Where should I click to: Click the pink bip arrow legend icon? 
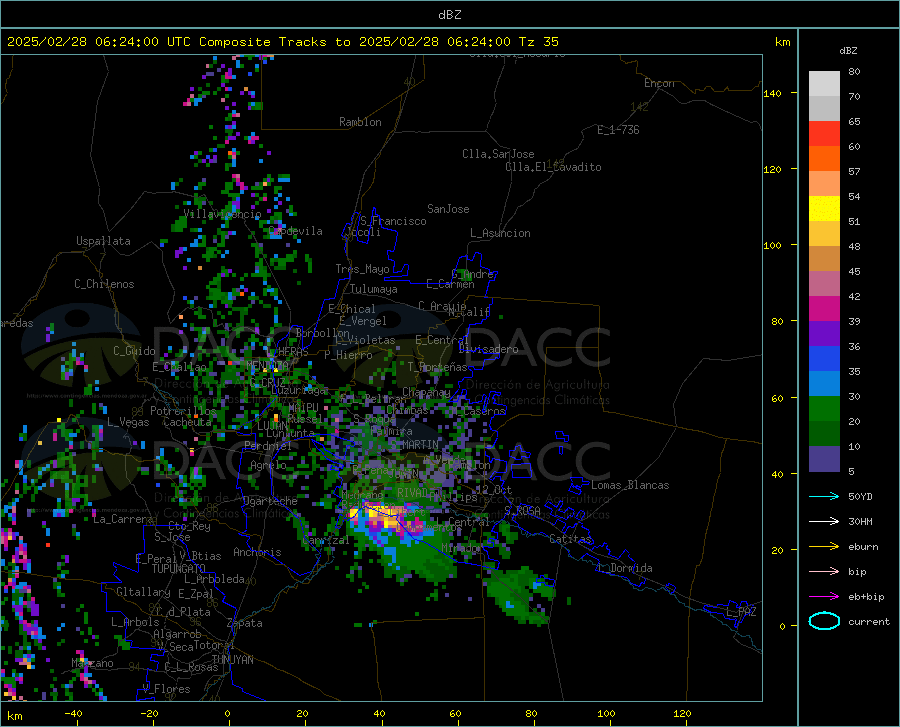(824, 571)
